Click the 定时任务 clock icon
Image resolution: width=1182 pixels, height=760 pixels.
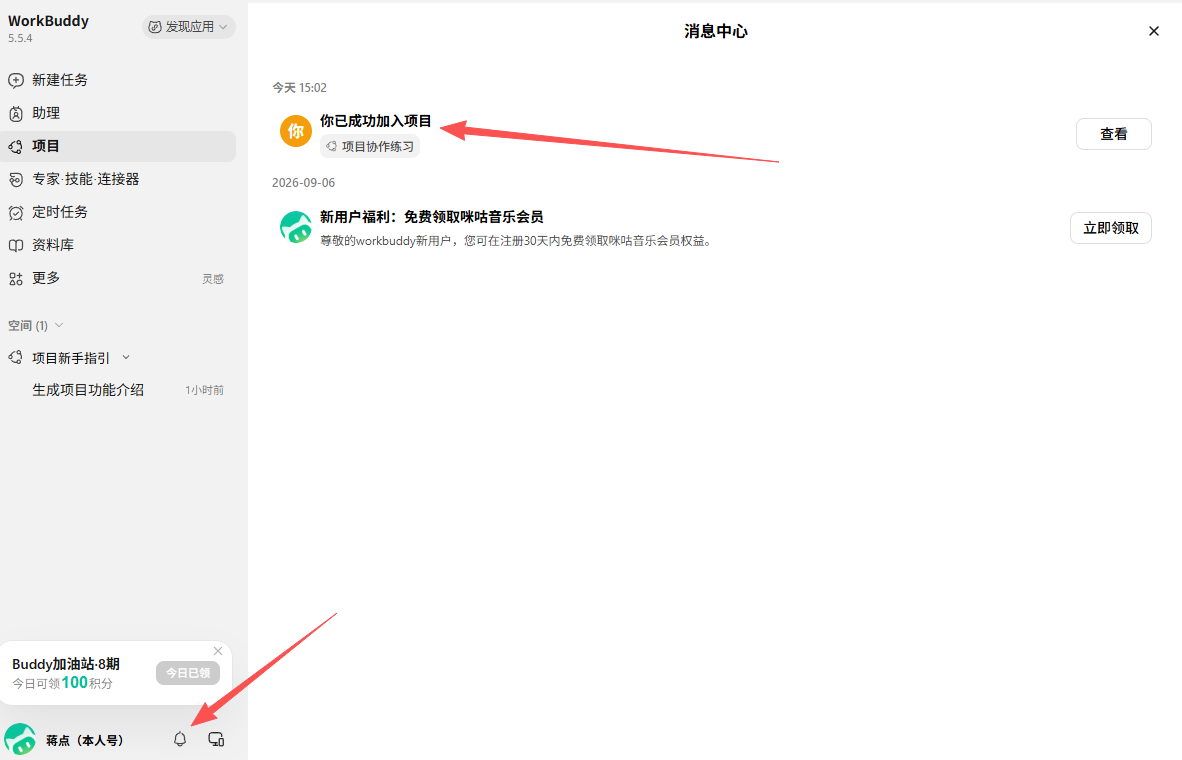(x=16, y=213)
